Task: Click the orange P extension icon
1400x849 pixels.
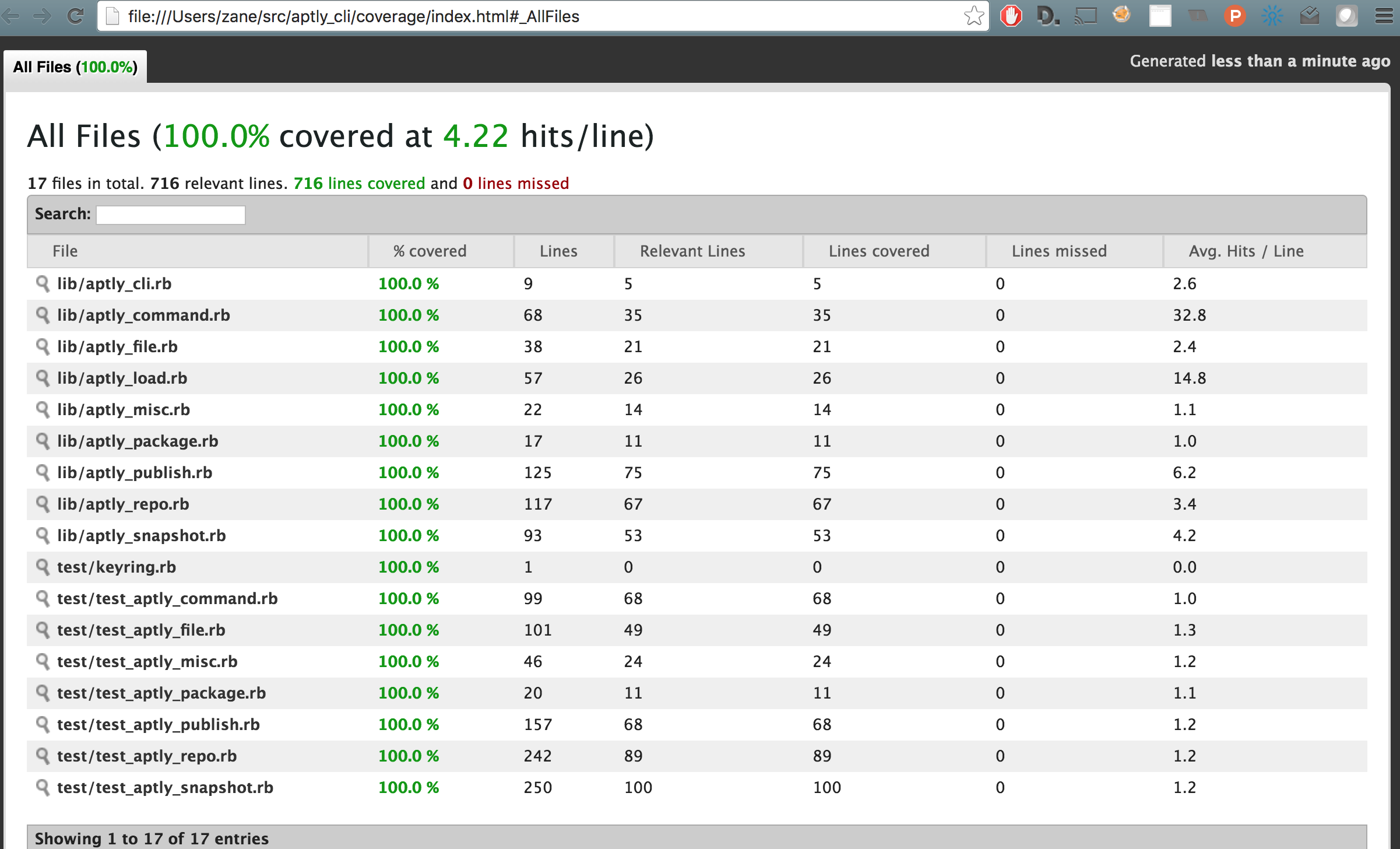Action: 1234,16
